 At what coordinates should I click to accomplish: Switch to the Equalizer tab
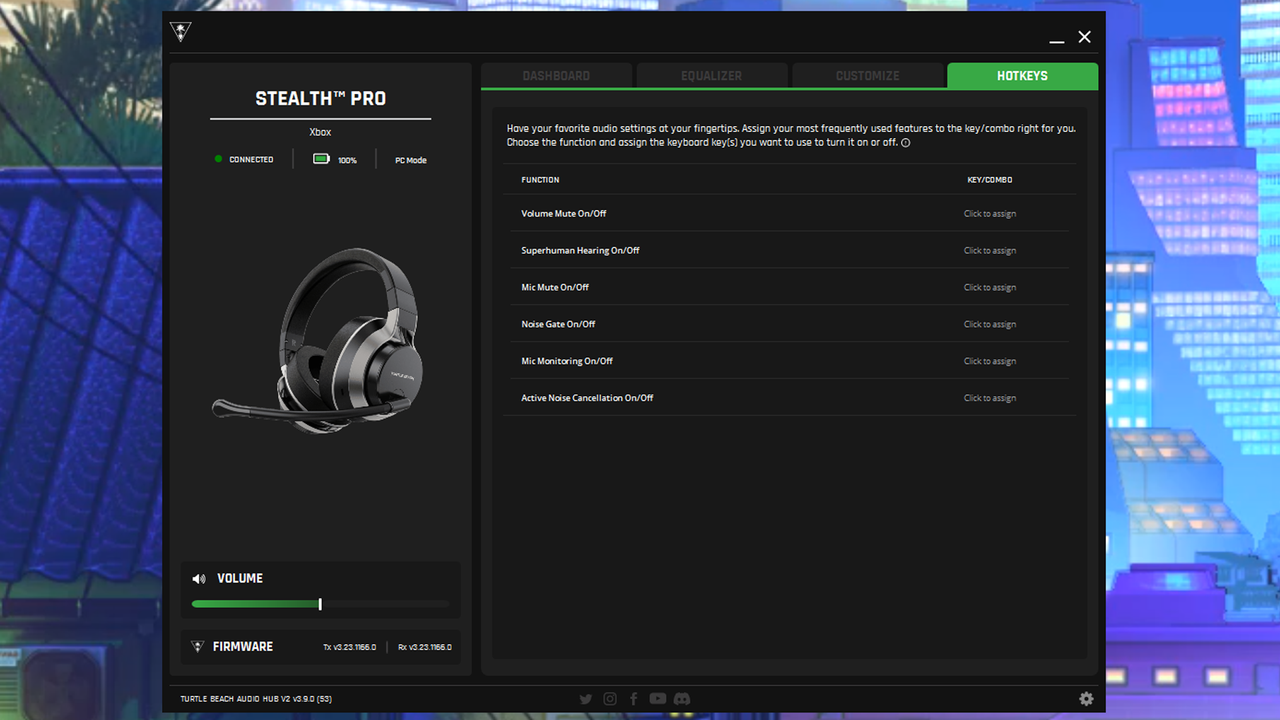point(712,76)
